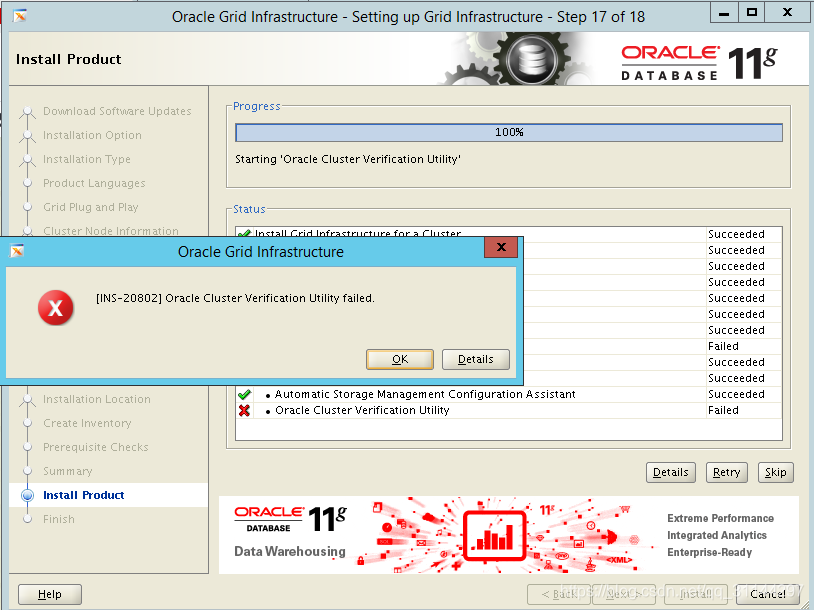Select Installation Location step

pos(97,399)
